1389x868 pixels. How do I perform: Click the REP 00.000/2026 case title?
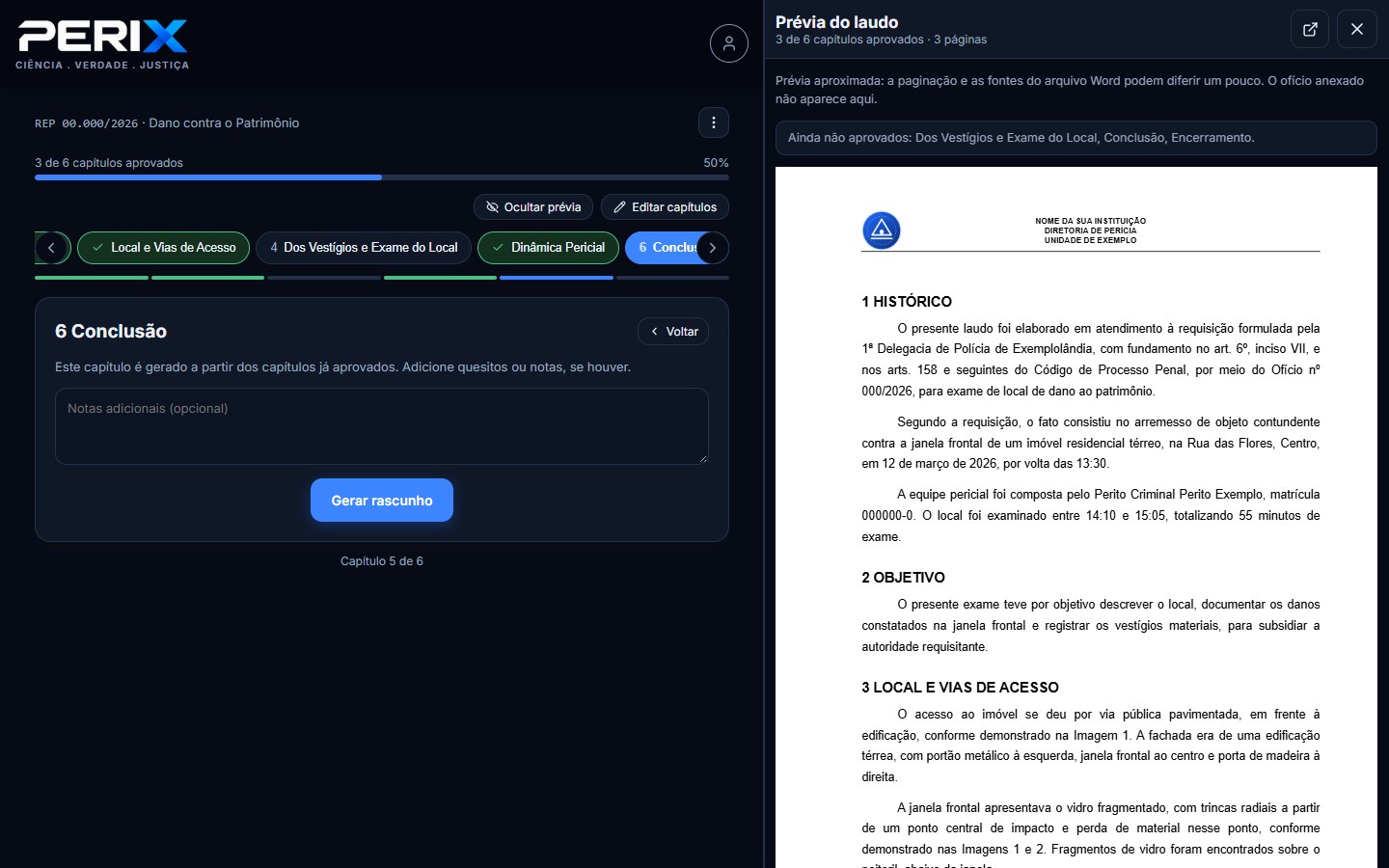click(x=167, y=123)
